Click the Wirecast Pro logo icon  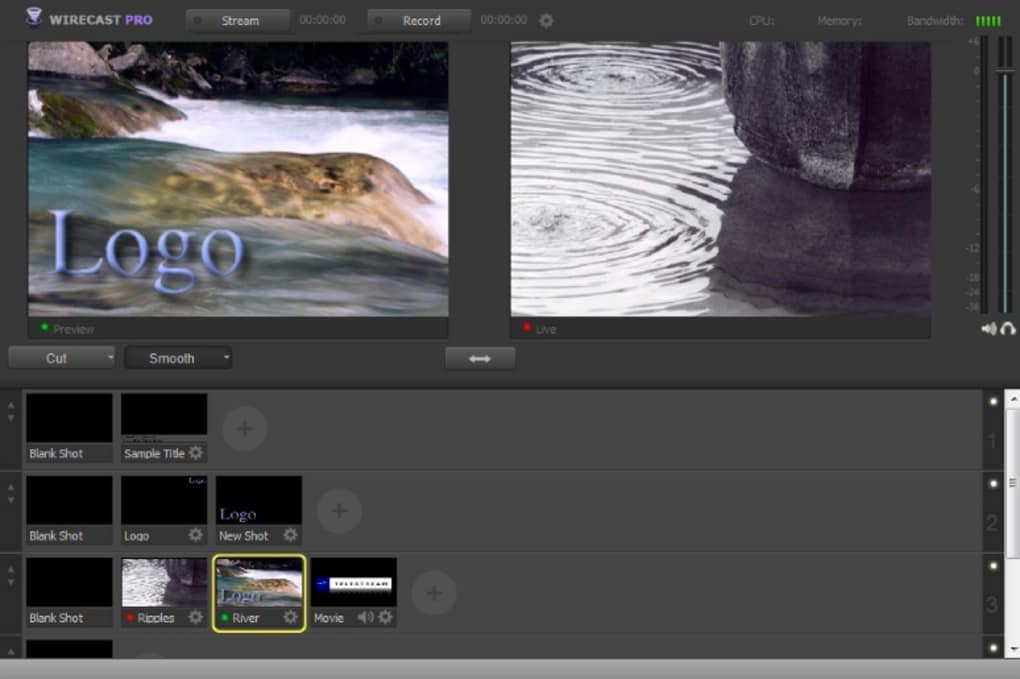pyautogui.click(x=34, y=17)
